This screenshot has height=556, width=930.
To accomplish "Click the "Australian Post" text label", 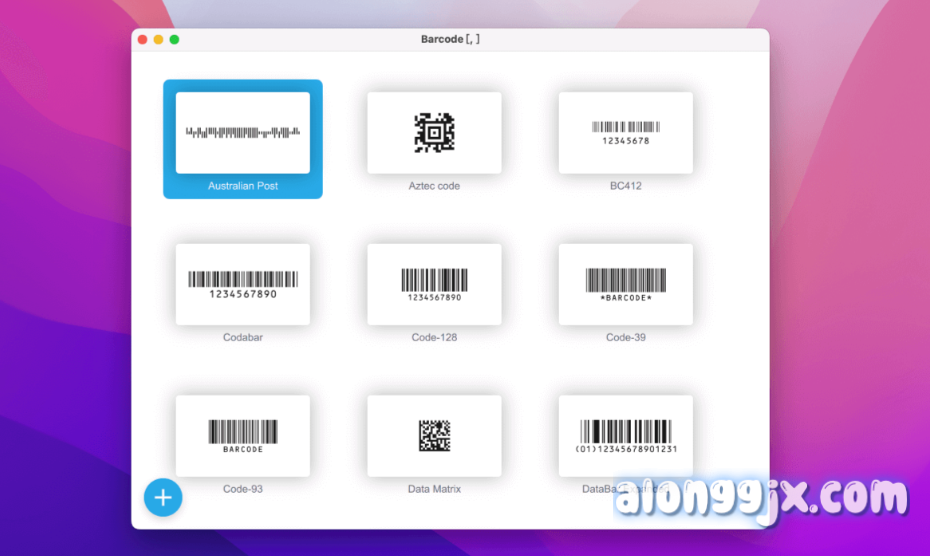I will coord(242,186).
